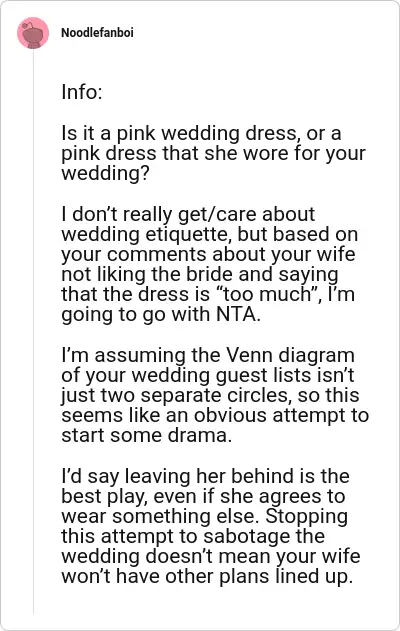Click the word "wedding?" ending first question

click(105, 174)
